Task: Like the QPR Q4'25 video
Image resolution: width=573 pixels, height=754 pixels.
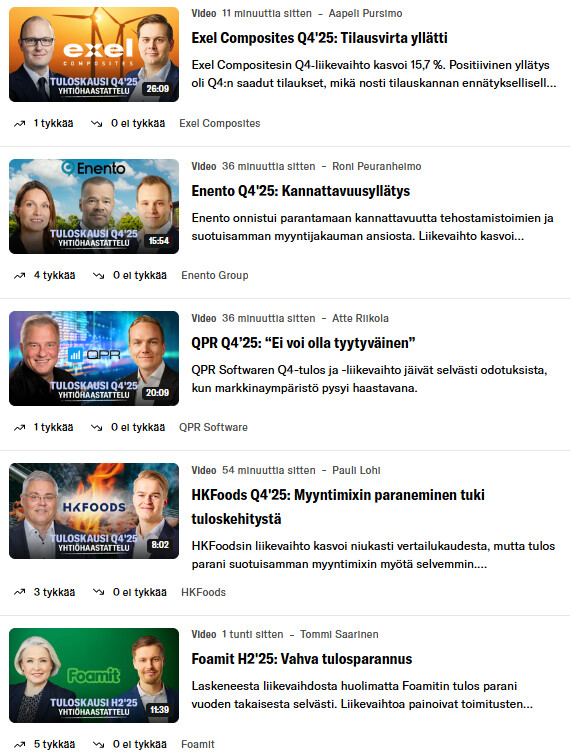Action: coord(43,427)
